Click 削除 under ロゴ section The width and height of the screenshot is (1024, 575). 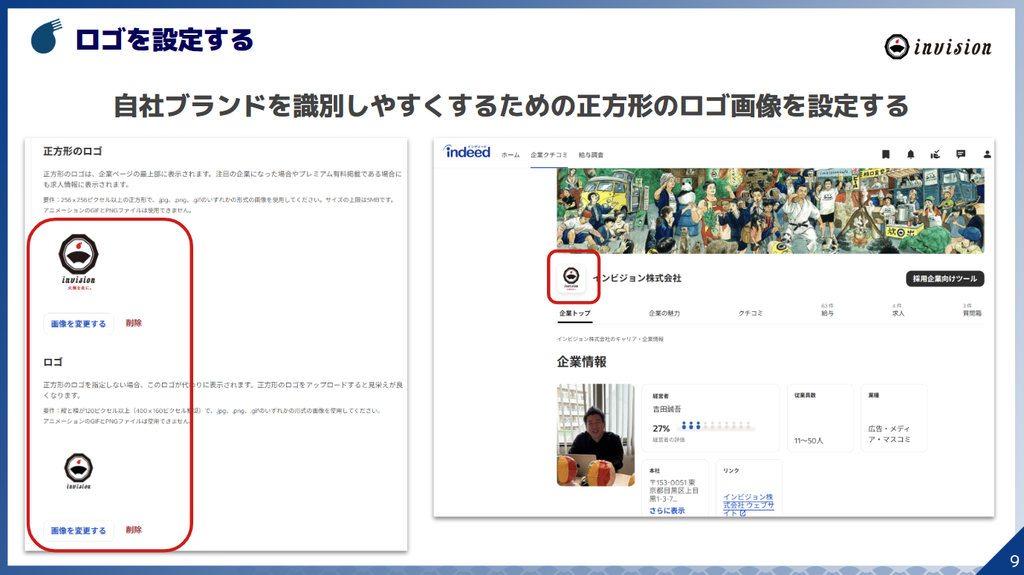coord(133,530)
